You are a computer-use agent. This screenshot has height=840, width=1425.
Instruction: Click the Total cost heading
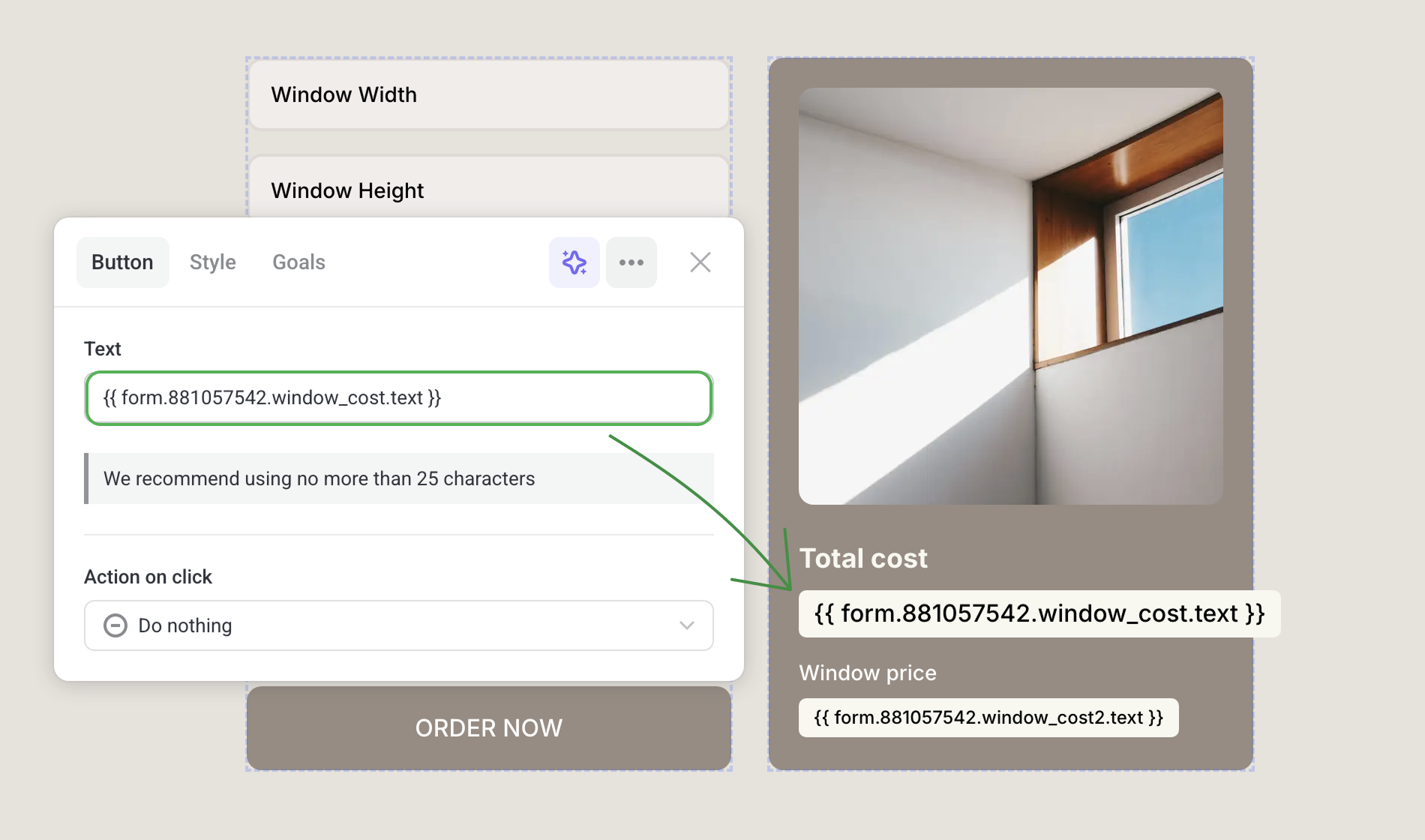tap(863, 559)
